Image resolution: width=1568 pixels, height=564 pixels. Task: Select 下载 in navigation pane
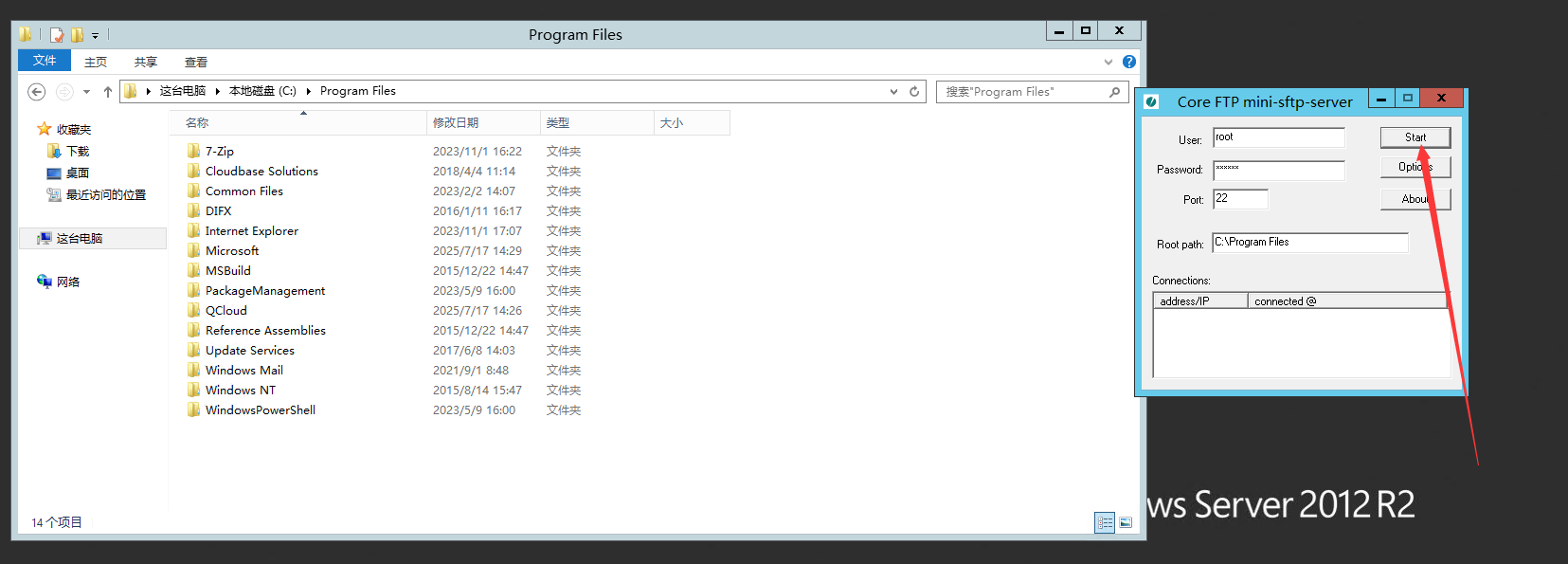coord(77,152)
